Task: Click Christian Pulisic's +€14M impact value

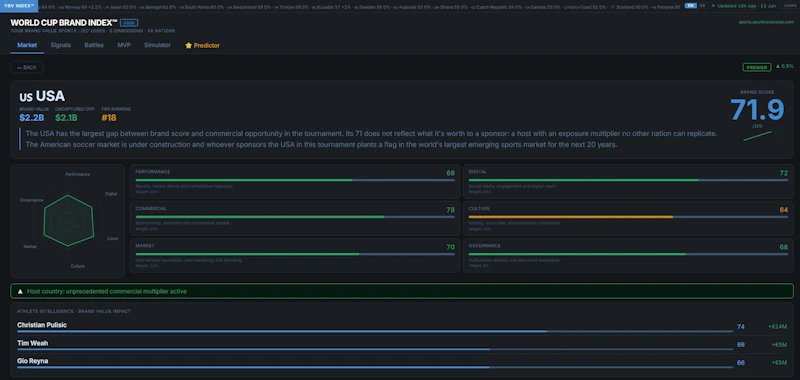Action: tap(778, 326)
